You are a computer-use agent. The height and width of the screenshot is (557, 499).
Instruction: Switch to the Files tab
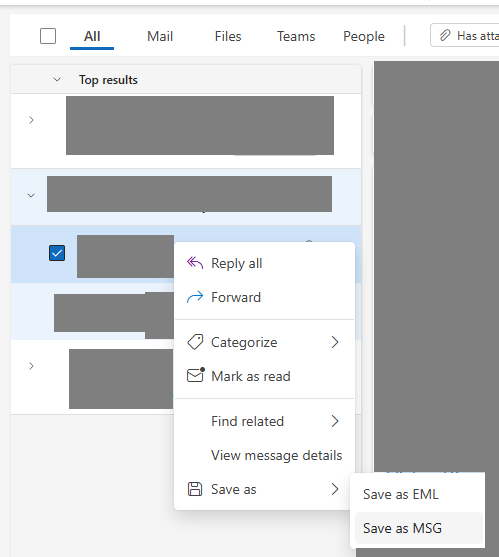point(228,36)
